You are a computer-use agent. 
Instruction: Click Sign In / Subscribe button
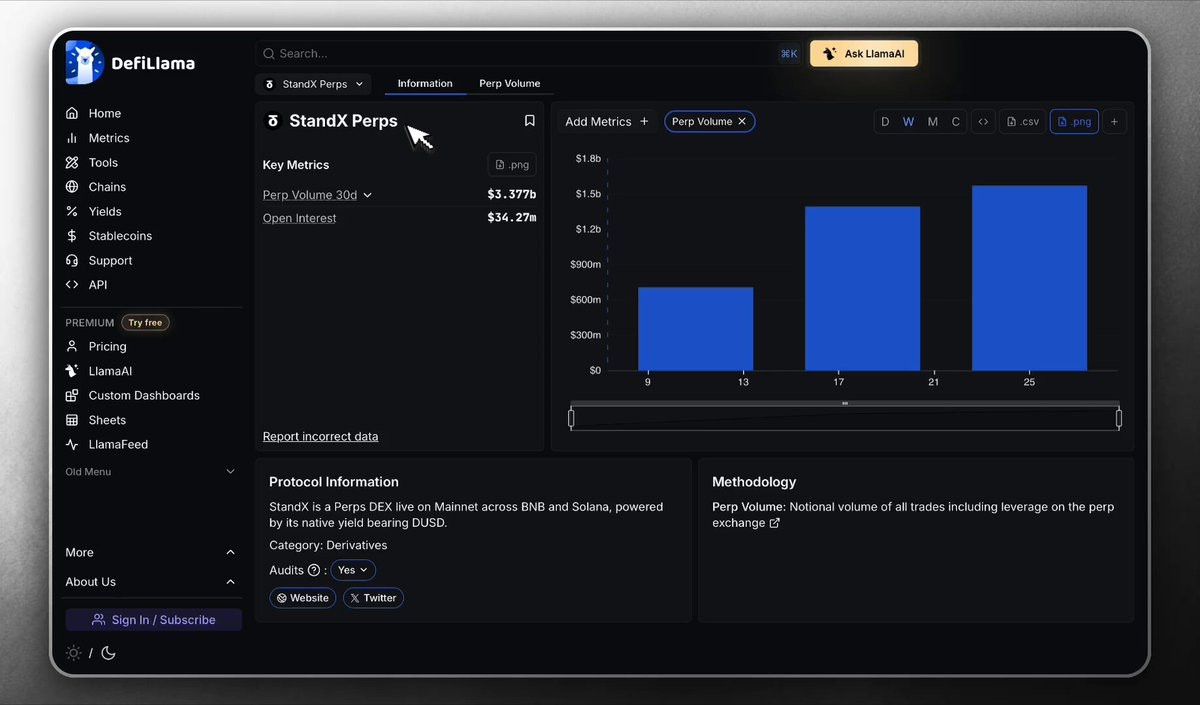click(x=153, y=620)
